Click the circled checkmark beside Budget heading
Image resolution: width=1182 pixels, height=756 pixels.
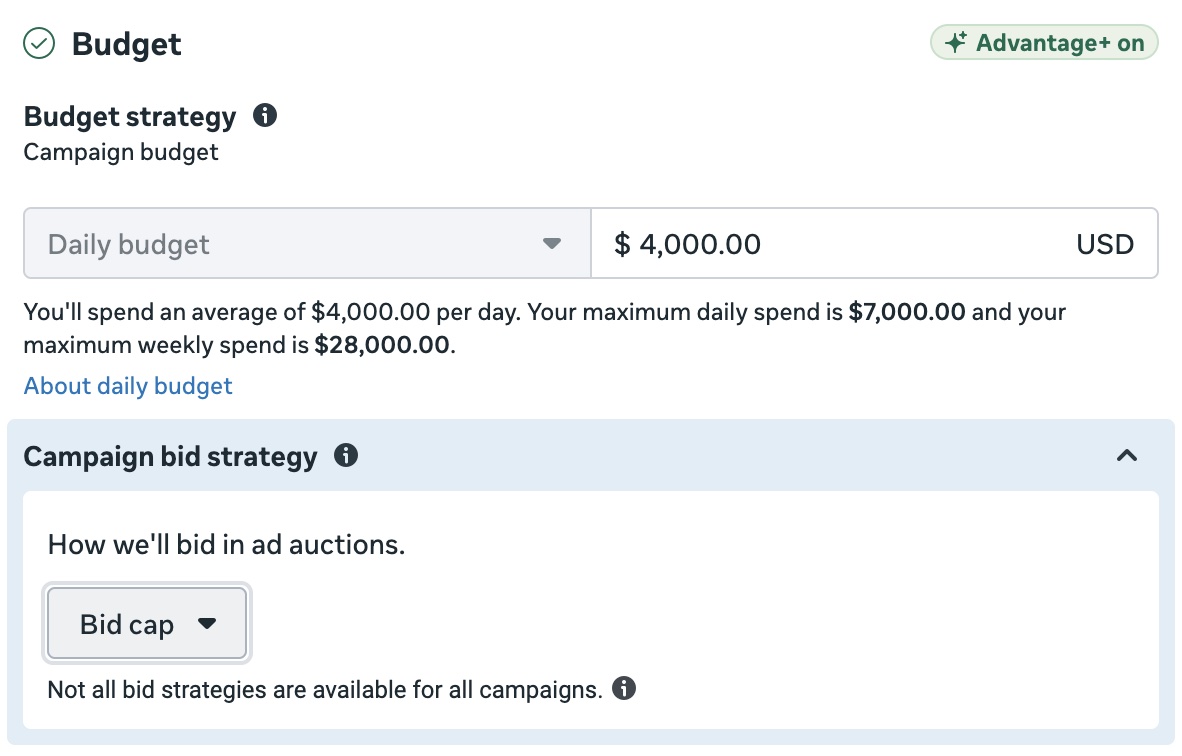pos(37,42)
